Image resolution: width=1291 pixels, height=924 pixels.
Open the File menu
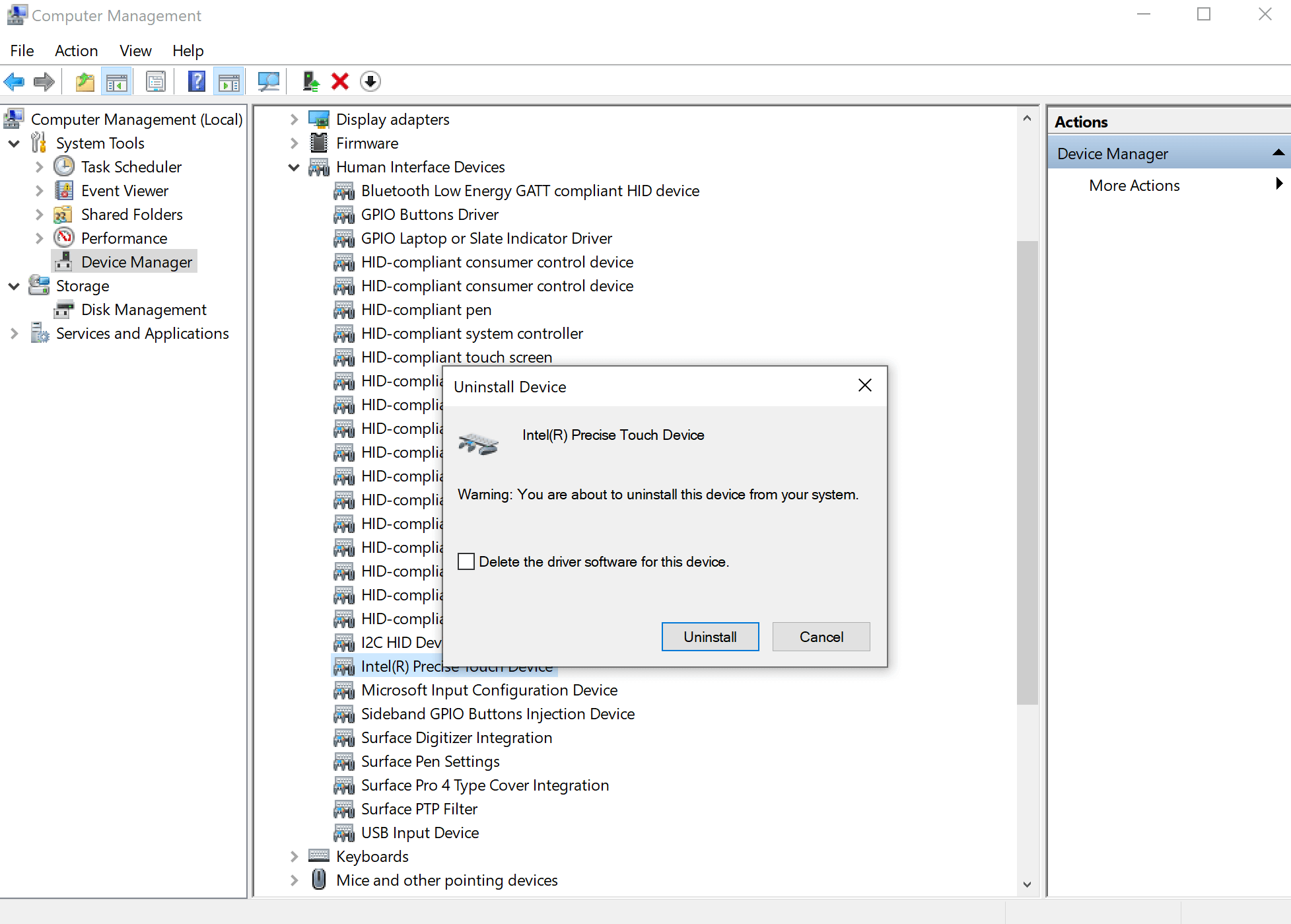pos(22,51)
